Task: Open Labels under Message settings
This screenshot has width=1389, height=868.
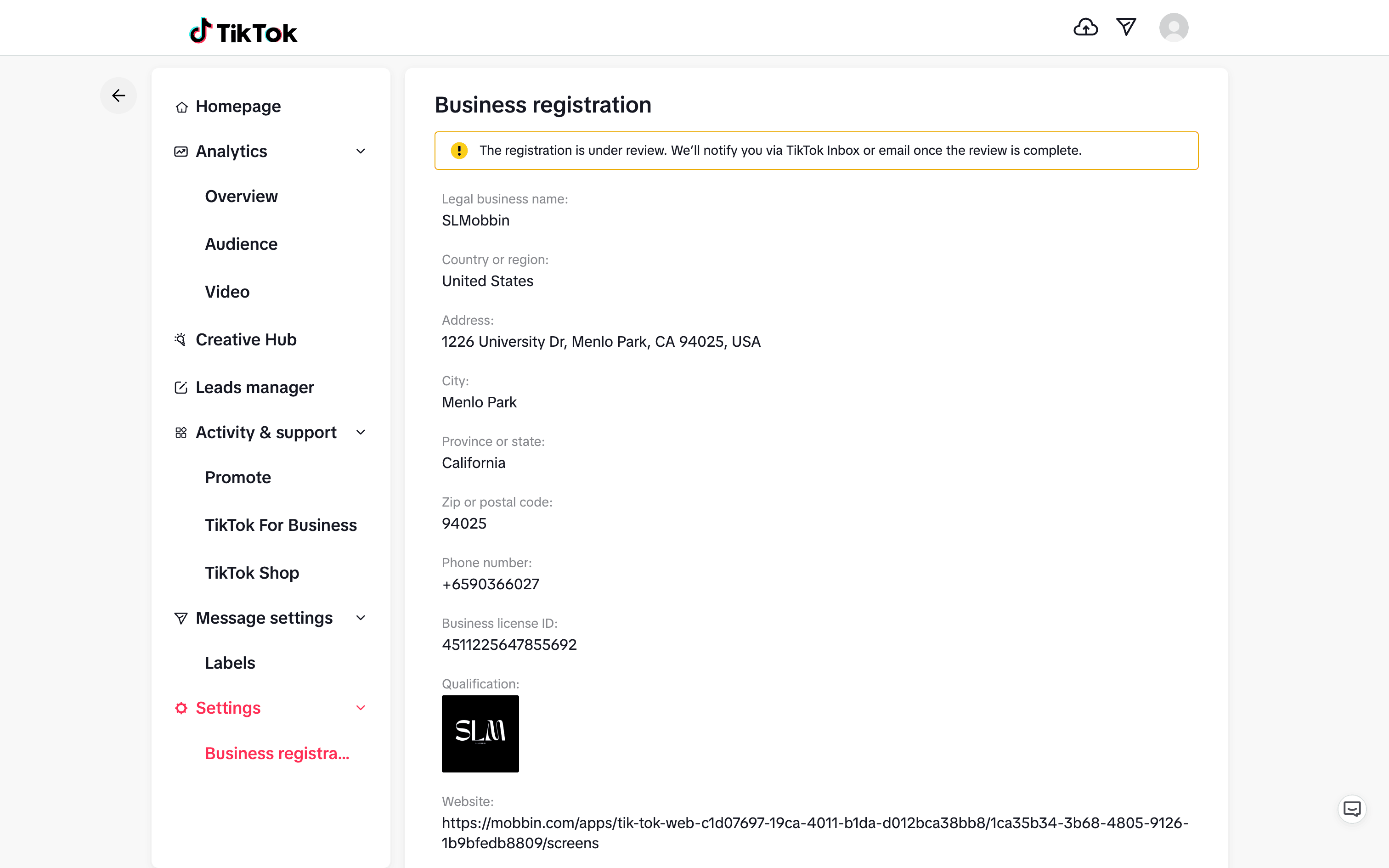Action: [230, 662]
